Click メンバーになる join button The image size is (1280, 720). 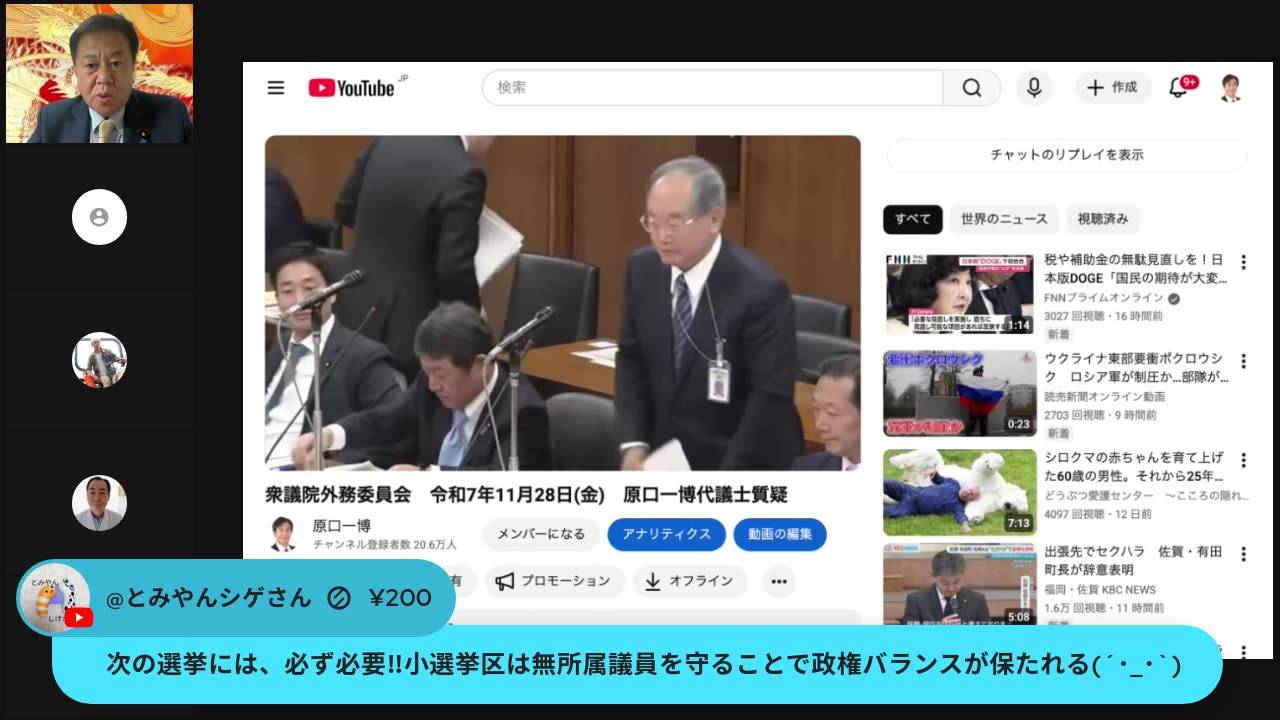point(541,534)
